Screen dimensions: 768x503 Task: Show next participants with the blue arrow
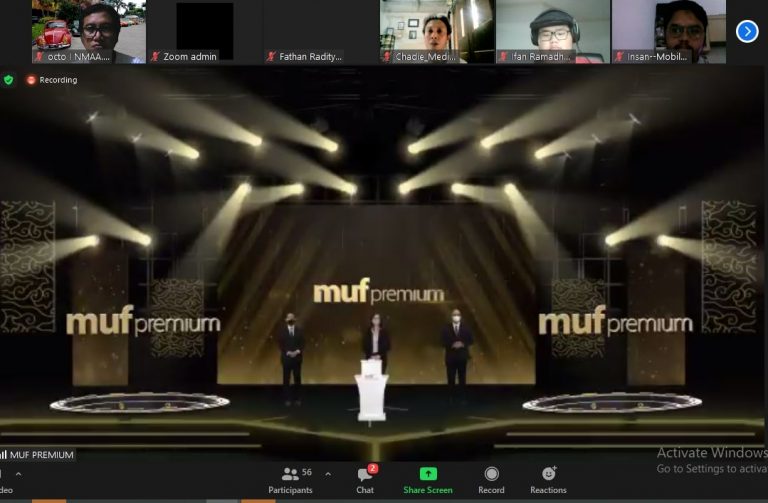coord(747,32)
